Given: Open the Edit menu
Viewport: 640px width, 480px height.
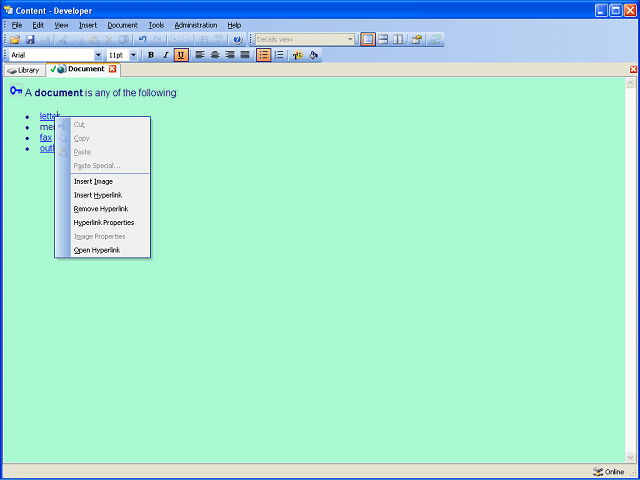Looking at the screenshot, I should pos(38,25).
